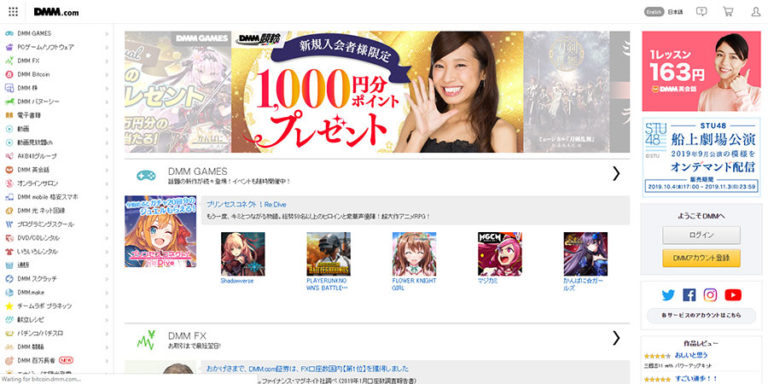Open the Facebook account icon

pos(689,295)
